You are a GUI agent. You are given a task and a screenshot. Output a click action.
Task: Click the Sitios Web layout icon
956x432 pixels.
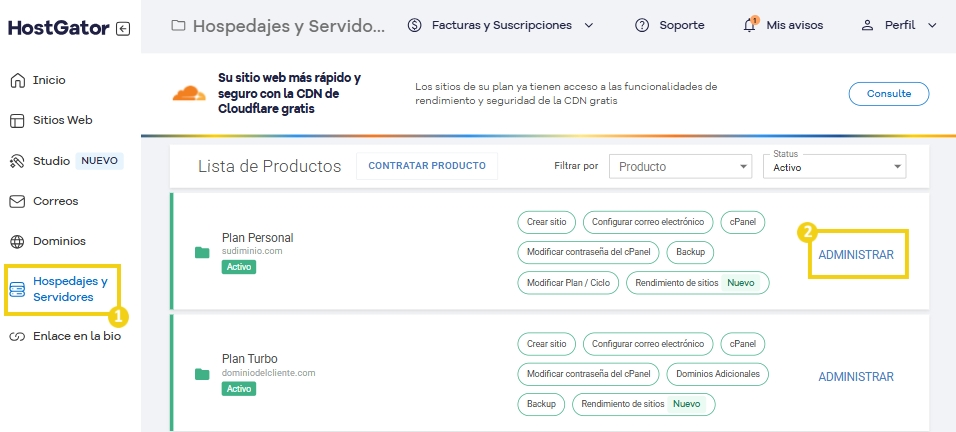(x=18, y=121)
